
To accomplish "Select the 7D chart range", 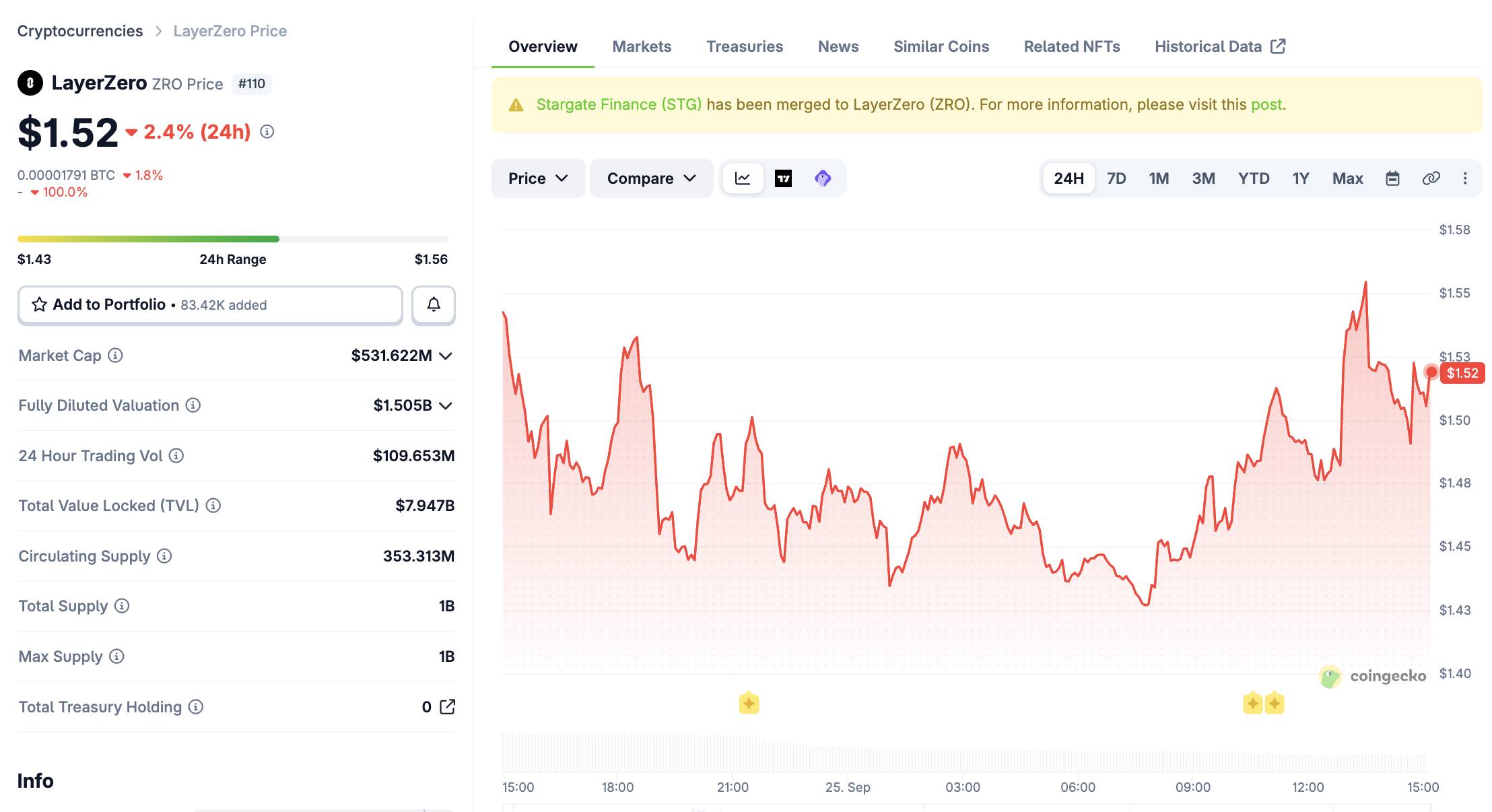I will pyautogui.click(x=1116, y=178).
